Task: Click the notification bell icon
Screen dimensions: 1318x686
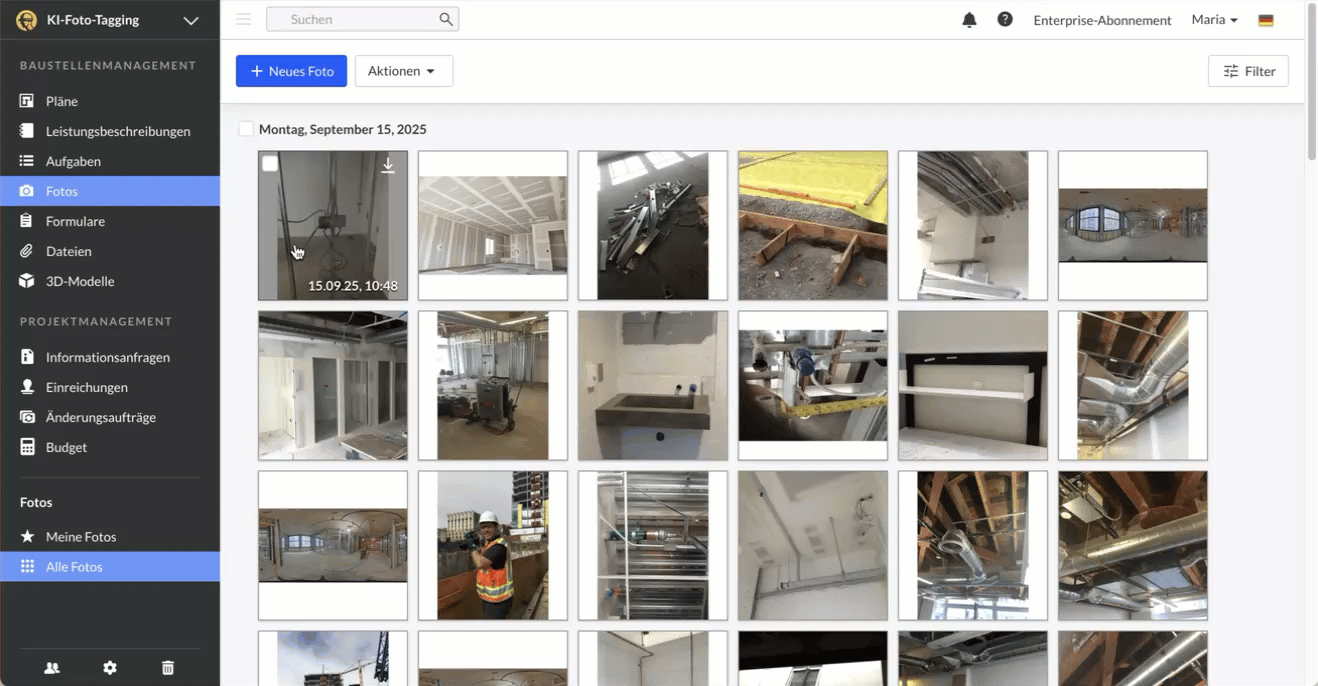Action: point(969,20)
